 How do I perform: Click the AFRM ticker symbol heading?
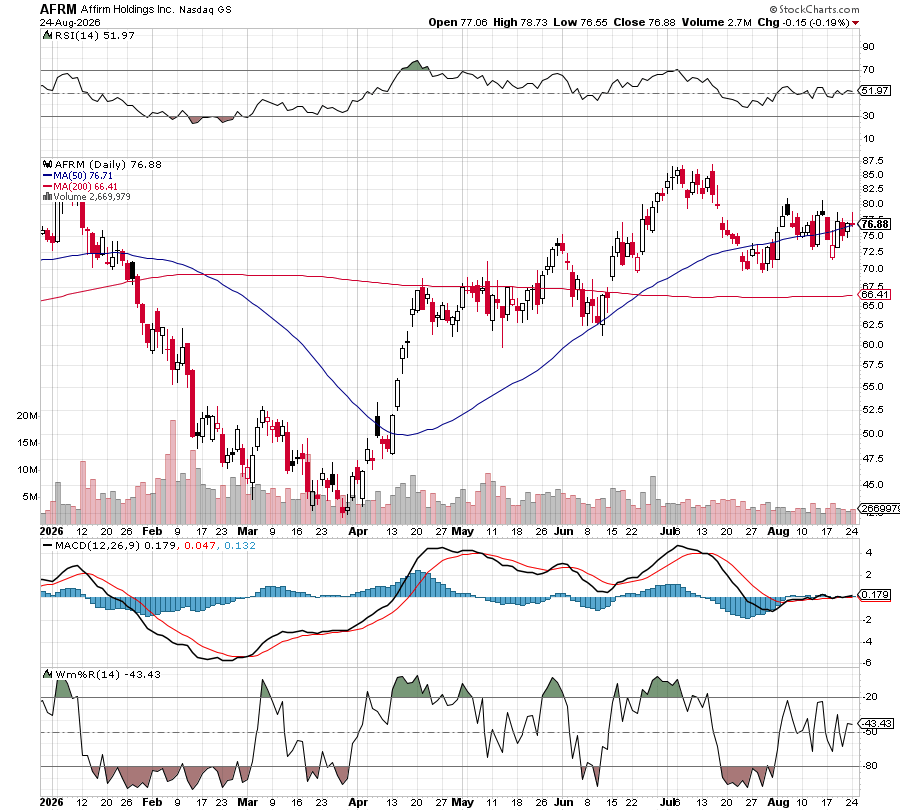[58, 9]
